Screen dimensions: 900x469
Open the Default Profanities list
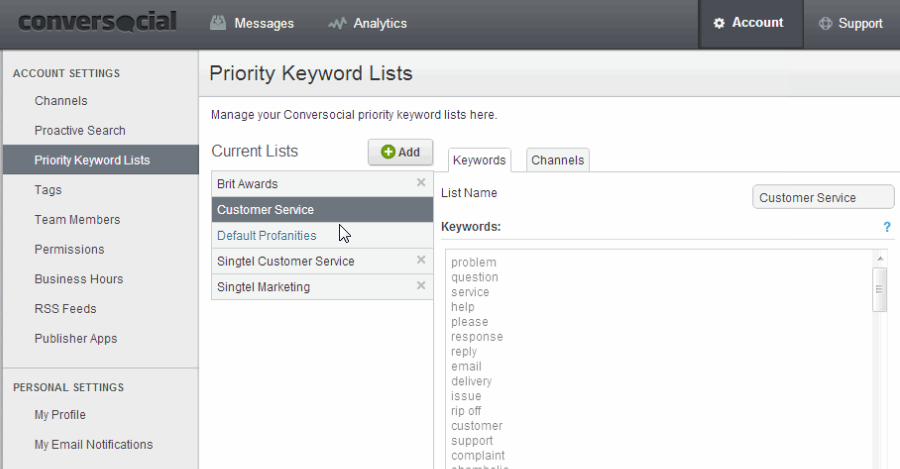click(266, 235)
